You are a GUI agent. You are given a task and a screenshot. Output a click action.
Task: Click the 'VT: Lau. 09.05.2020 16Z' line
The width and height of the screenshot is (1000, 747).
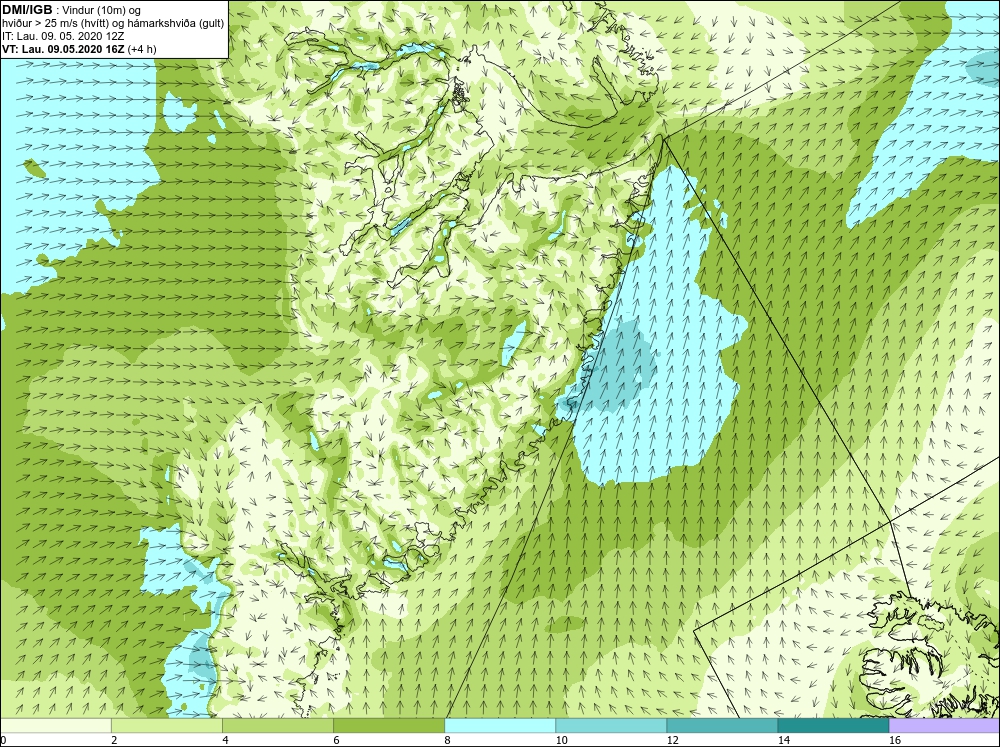point(63,48)
